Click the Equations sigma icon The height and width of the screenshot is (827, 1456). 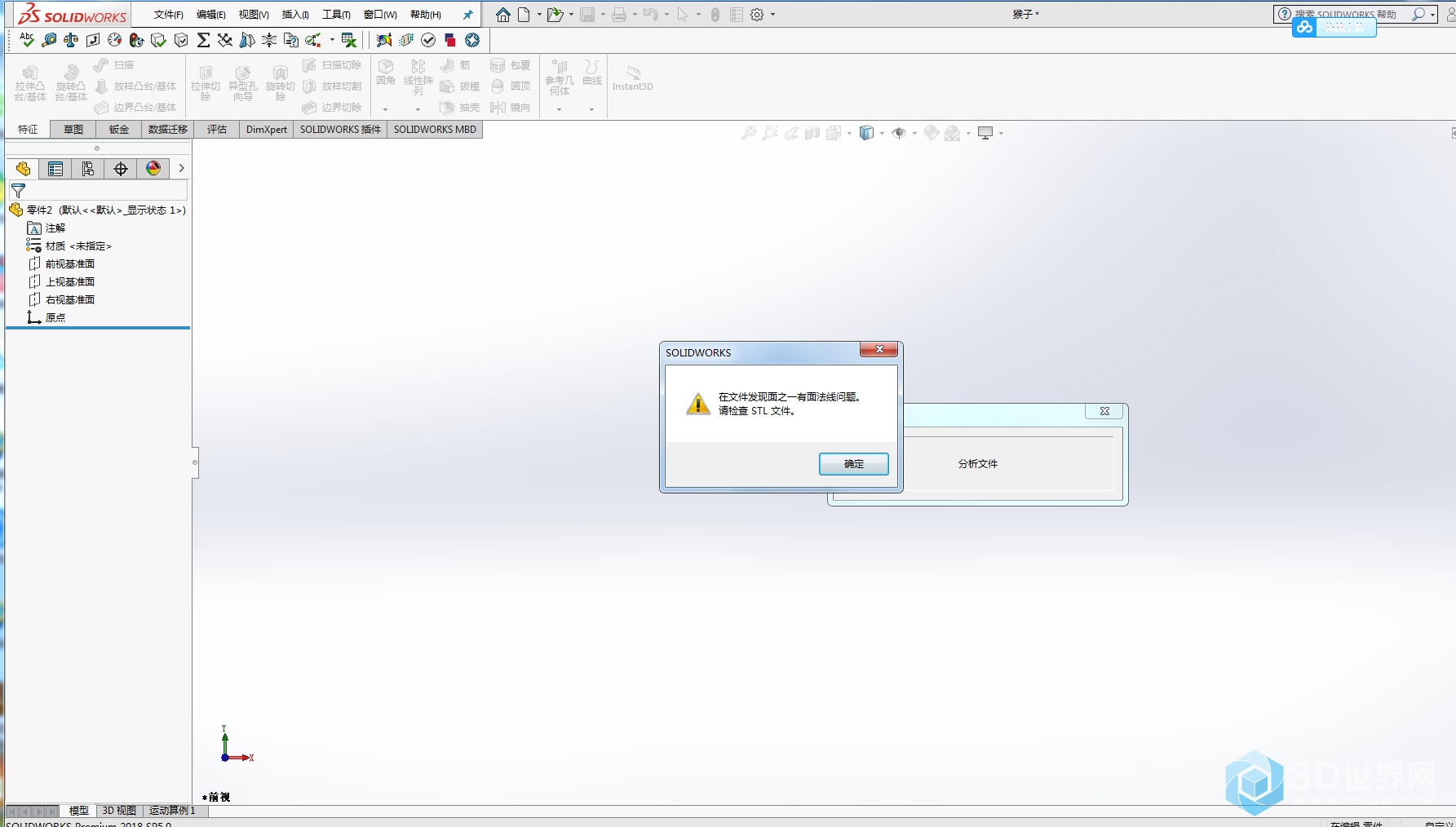[x=203, y=40]
